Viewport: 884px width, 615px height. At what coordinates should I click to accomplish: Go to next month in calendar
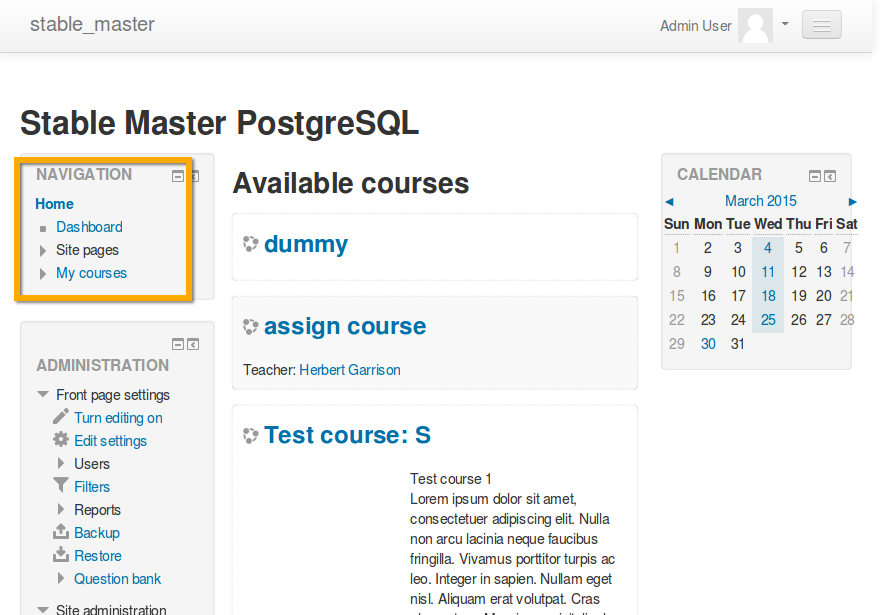(x=852, y=202)
